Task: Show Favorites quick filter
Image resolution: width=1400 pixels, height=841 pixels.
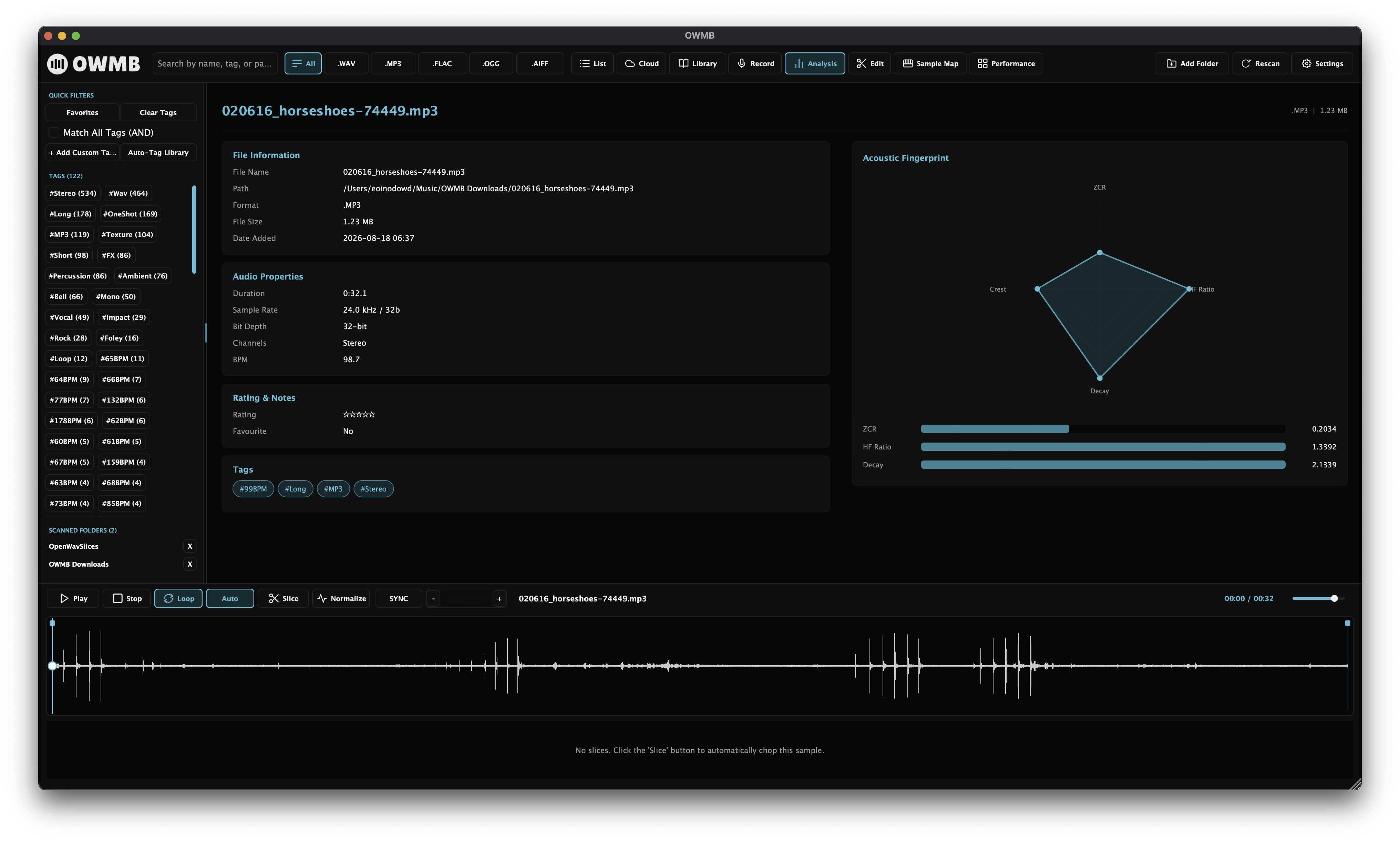Action: coord(82,112)
